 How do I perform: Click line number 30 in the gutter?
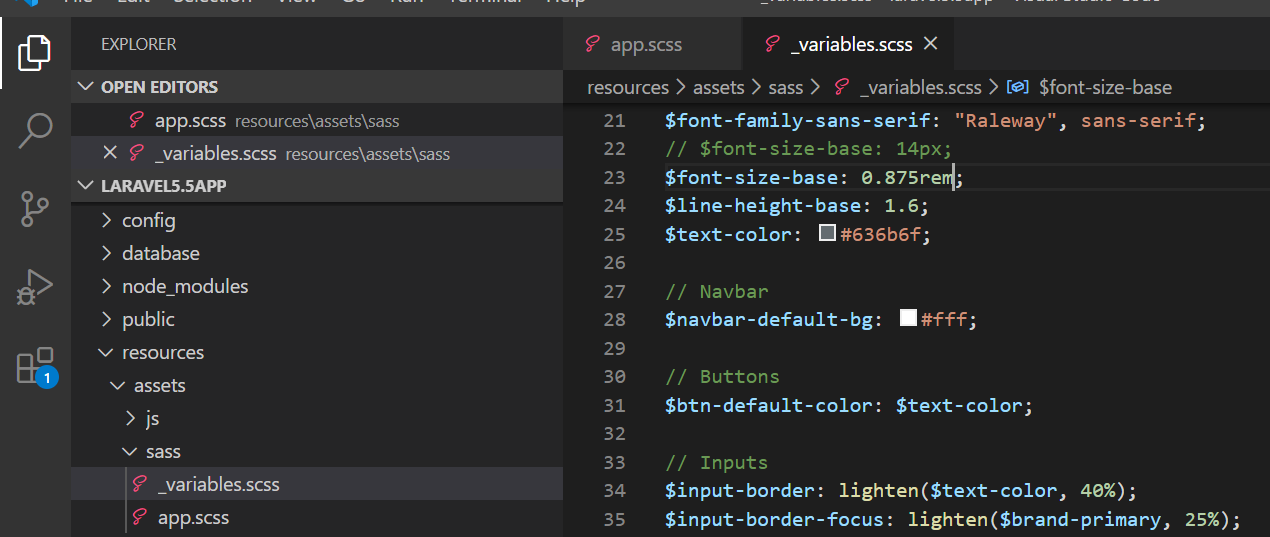pos(614,377)
